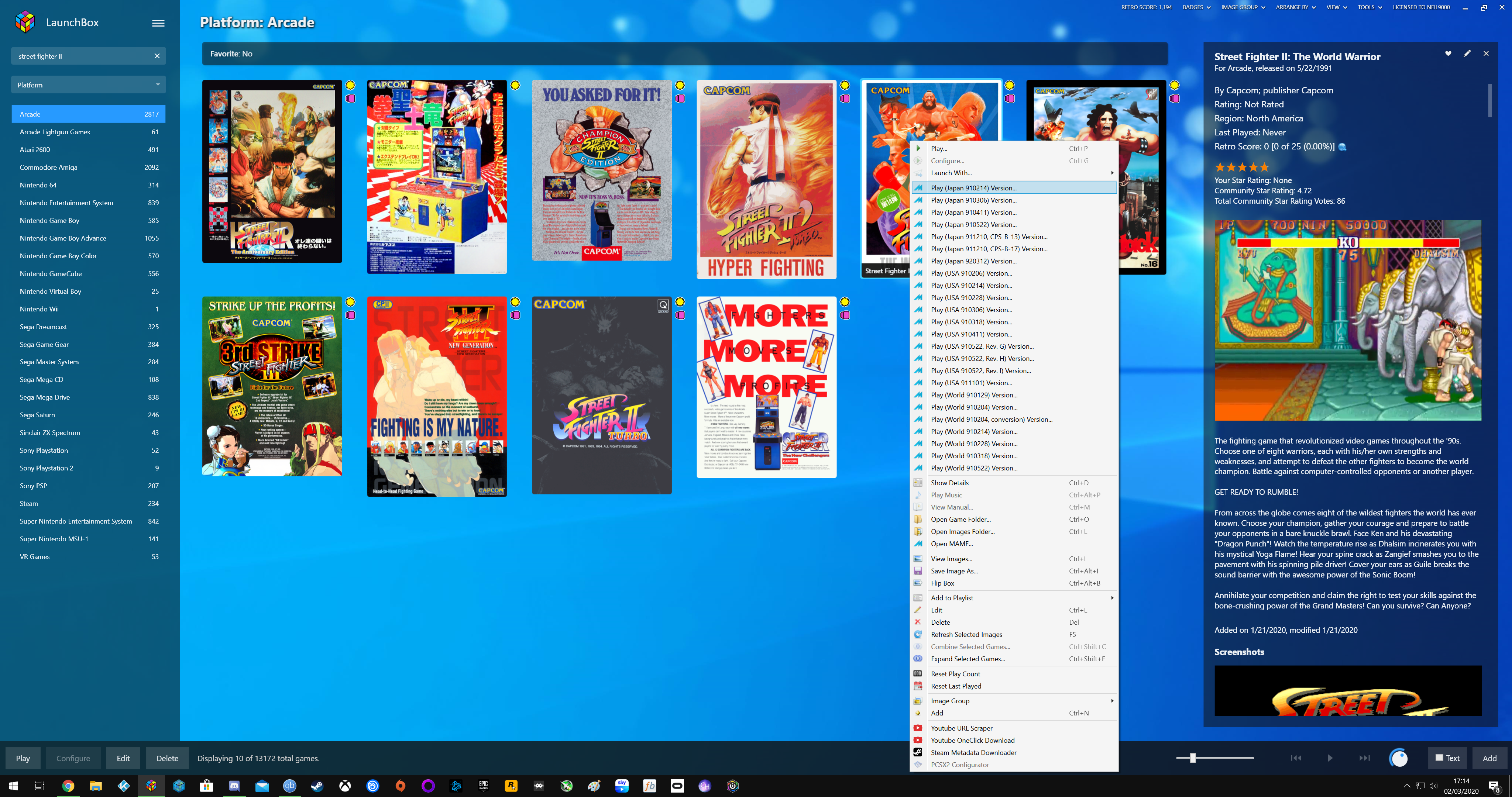Open Kodi from the taskbar
The height and width of the screenshot is (797, 1512).
123,786
